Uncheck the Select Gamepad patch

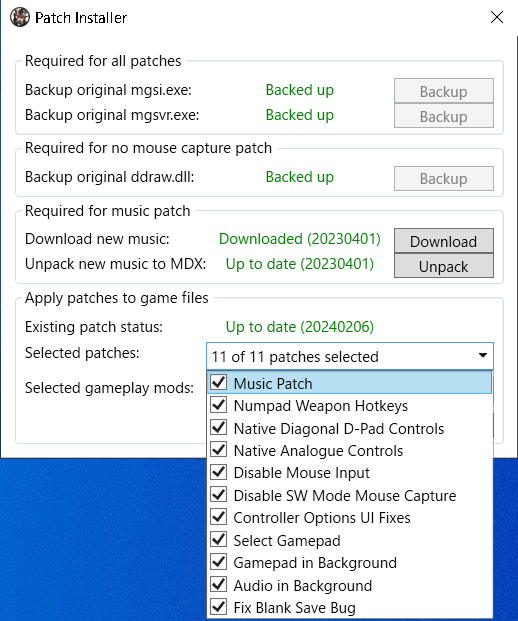coord(219,539)
